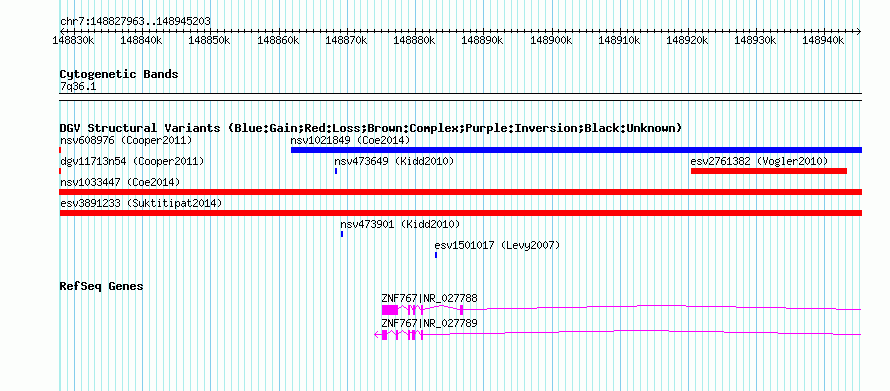Open the dgv11713n54 (Cooper2011) label
The height and width of the screenshot is (391, 890).
[132, 161]
